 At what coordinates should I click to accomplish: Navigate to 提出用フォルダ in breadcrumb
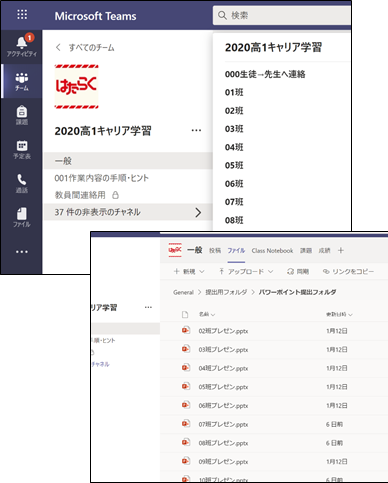coord(226,292)
